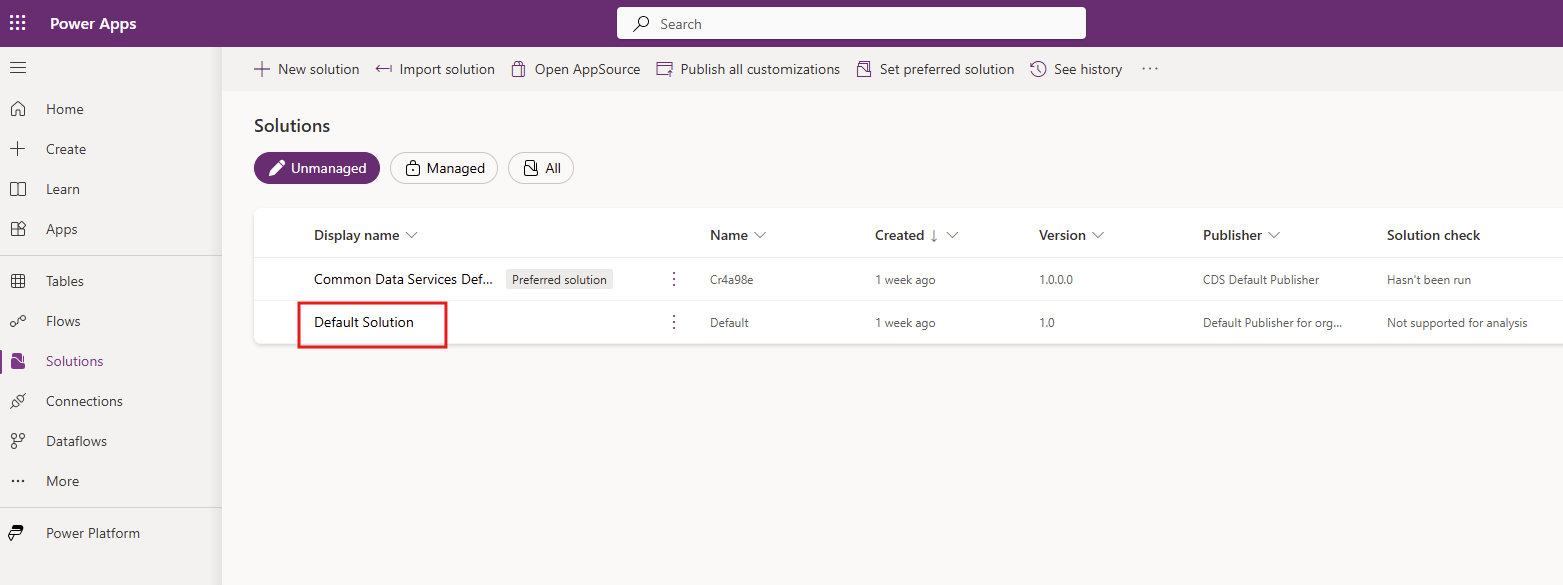This screenshot has height=585, width=1563.
Task: Open more actions for Default Solution row
Action: 674,322
